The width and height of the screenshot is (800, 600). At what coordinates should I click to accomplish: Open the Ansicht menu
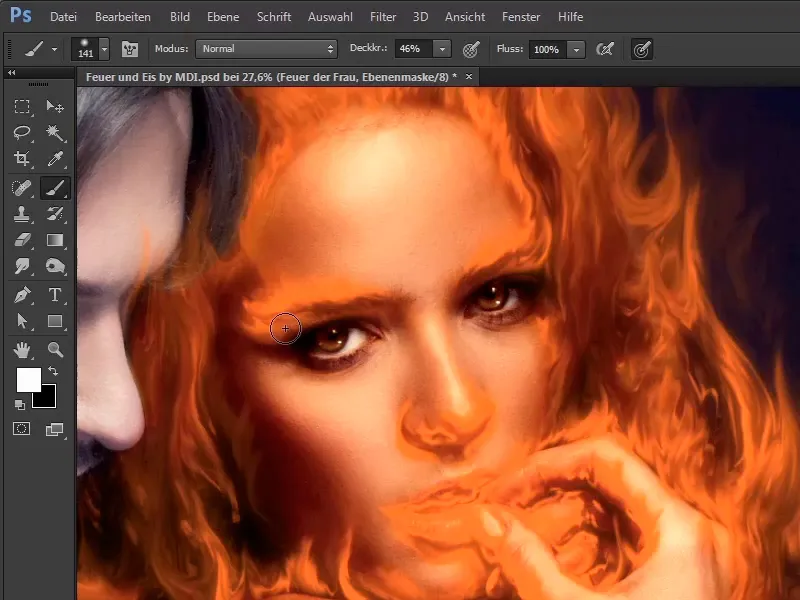[x=465, y=17]
